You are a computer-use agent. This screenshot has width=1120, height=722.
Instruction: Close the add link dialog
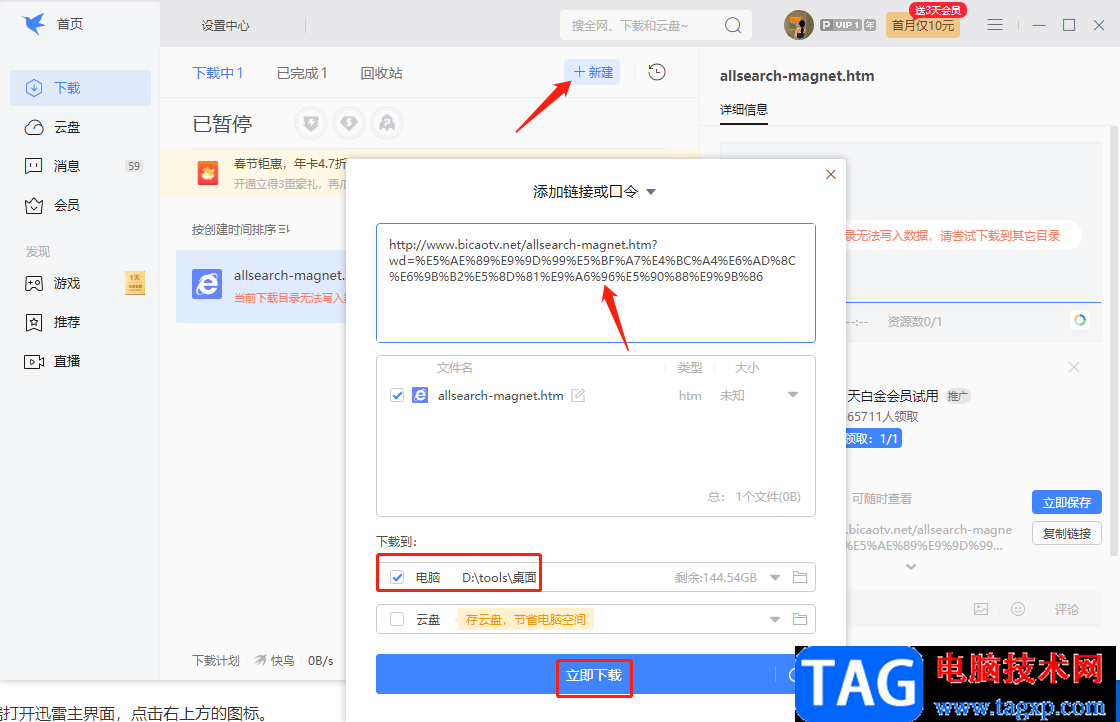(831, 174)
